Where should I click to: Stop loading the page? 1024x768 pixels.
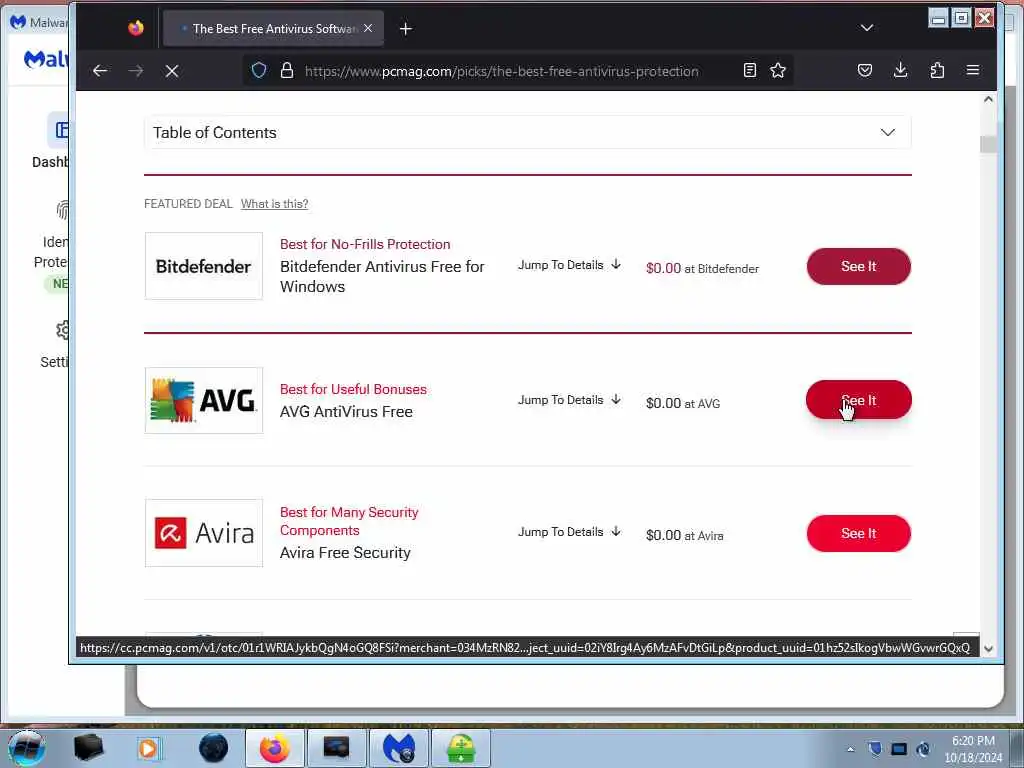(x=172, y=71)
